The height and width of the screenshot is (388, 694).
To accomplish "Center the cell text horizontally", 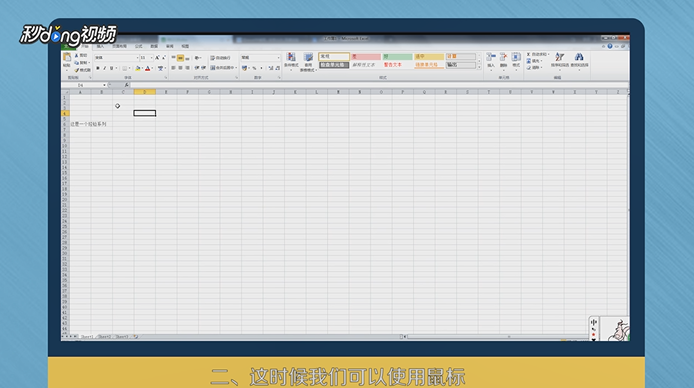I will [181, 68].
